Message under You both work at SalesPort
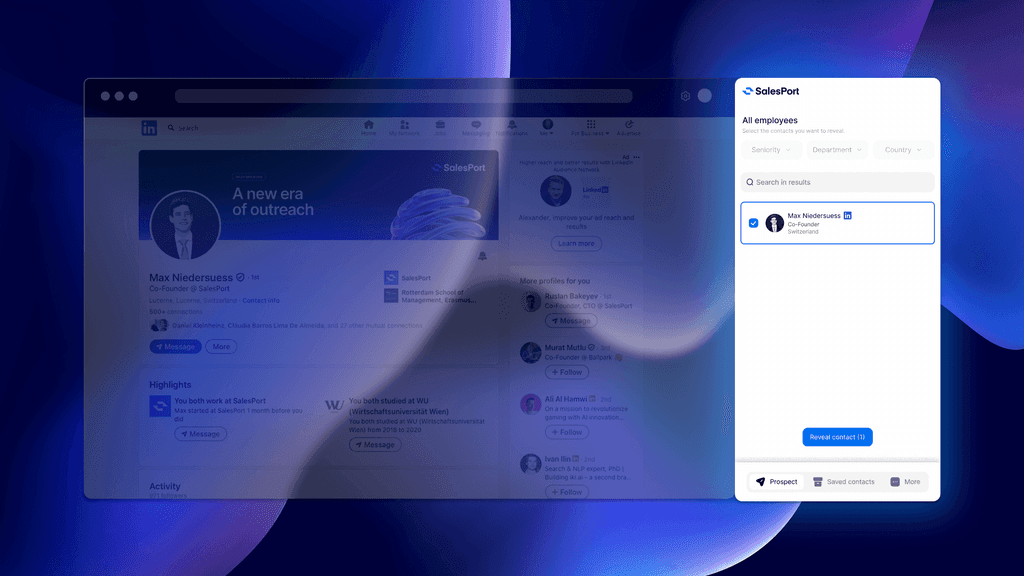 pos(200,434)
